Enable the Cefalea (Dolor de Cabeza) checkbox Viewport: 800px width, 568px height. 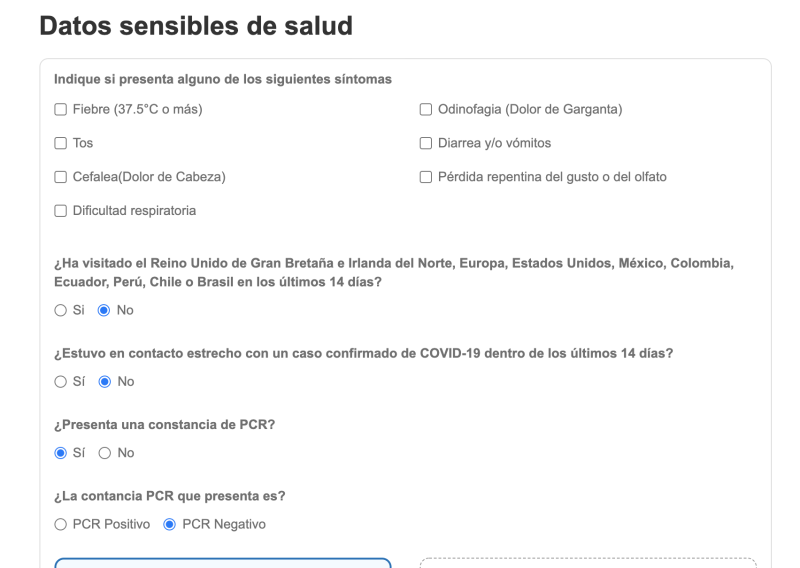pos(60,177)
